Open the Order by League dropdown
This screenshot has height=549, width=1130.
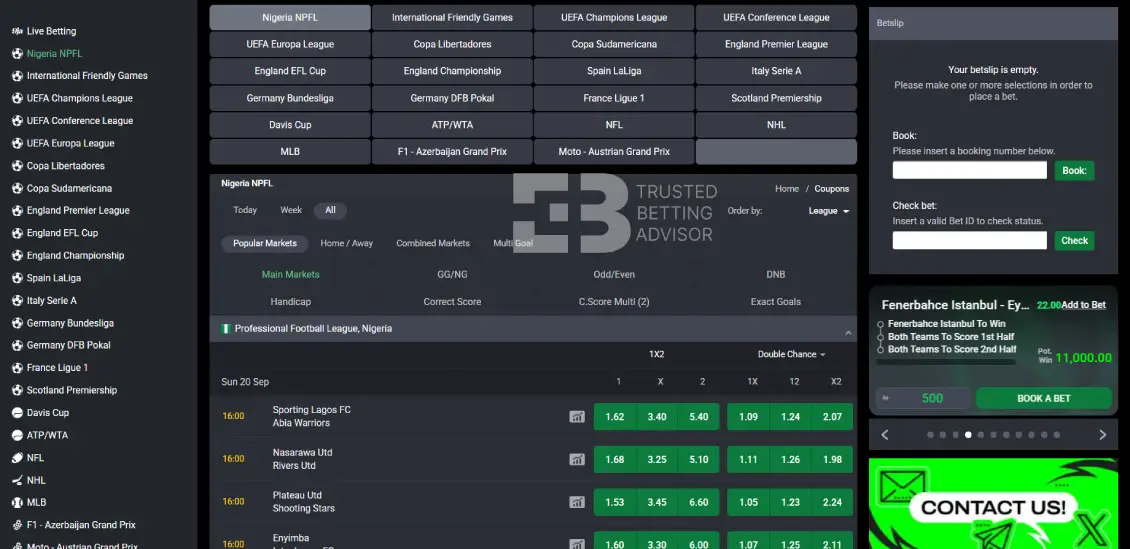point(829,211)
